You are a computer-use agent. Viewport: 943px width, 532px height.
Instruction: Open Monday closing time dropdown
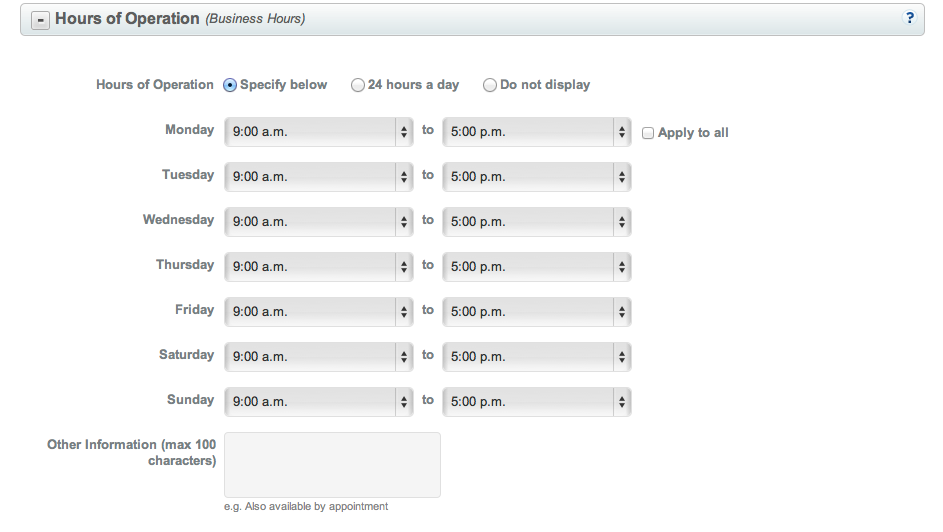coord(537,132)
